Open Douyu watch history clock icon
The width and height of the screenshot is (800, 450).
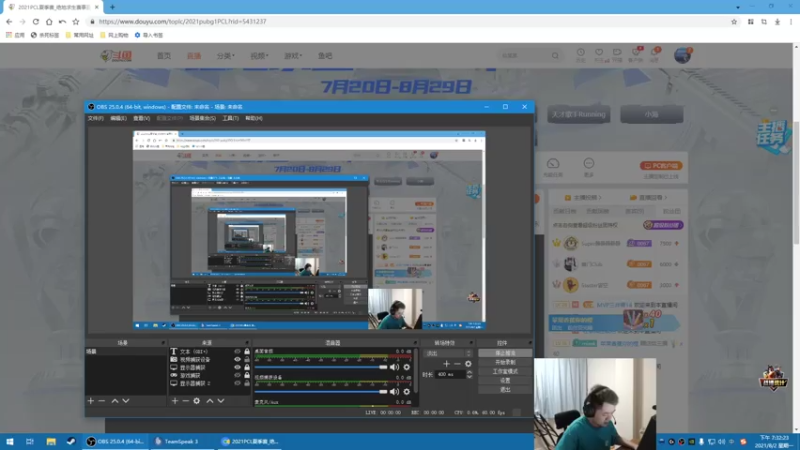[581, 52]
